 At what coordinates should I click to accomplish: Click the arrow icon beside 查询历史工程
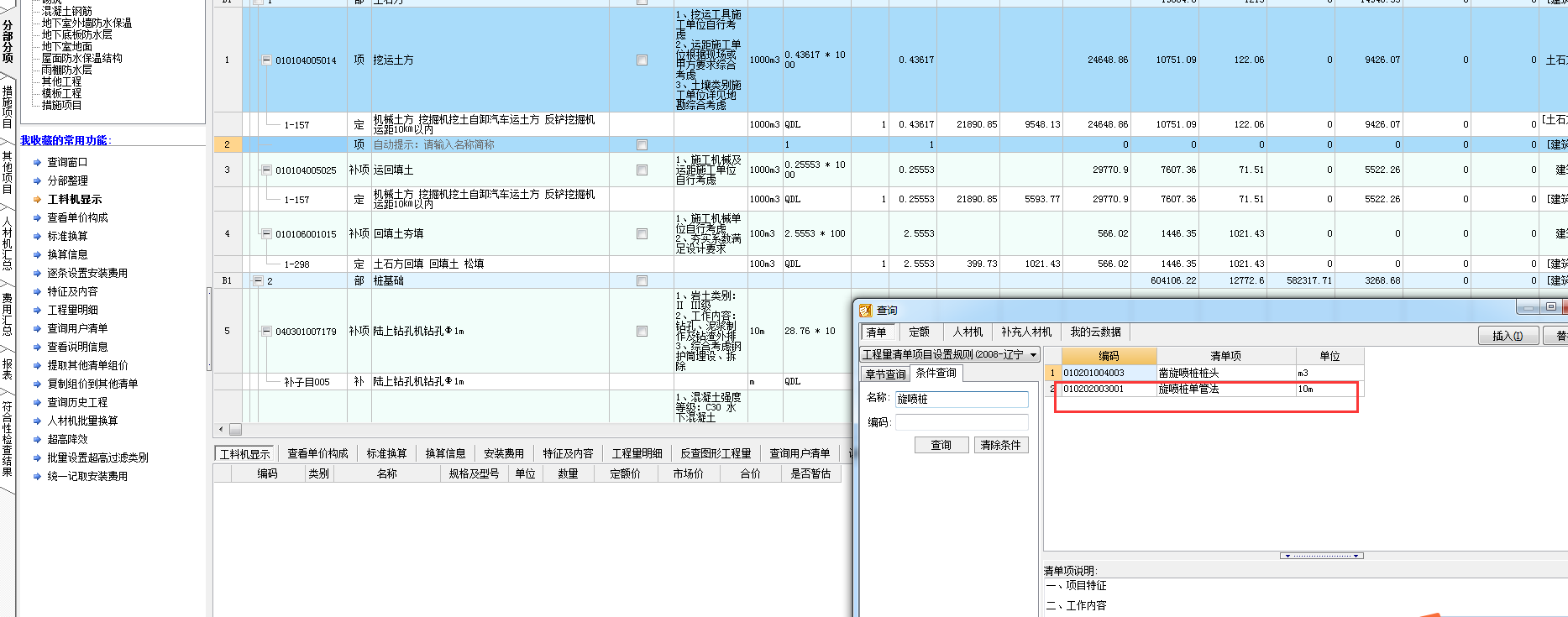coord(37,403)
